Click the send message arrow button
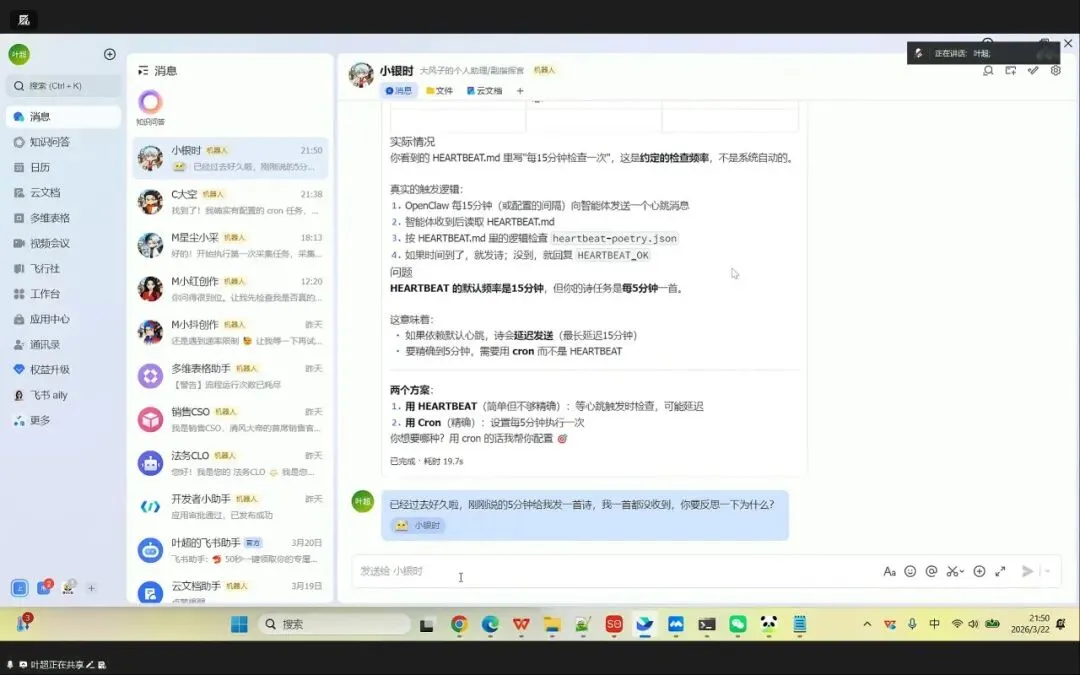The image size is (1080, 675). [x=1027, y=571]
